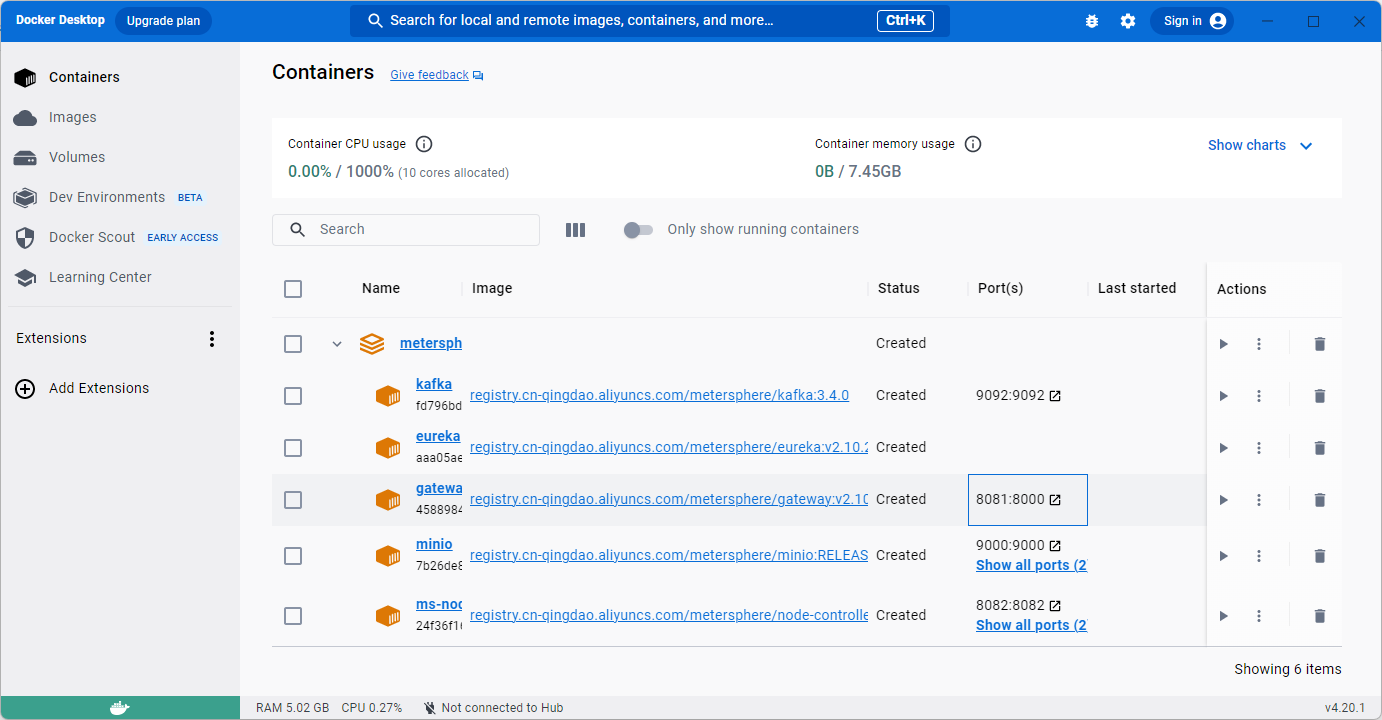The width and height of the screenshot is (1382, 720).
Task: Select Volumes from the sidebar
Action: (76, 157)
